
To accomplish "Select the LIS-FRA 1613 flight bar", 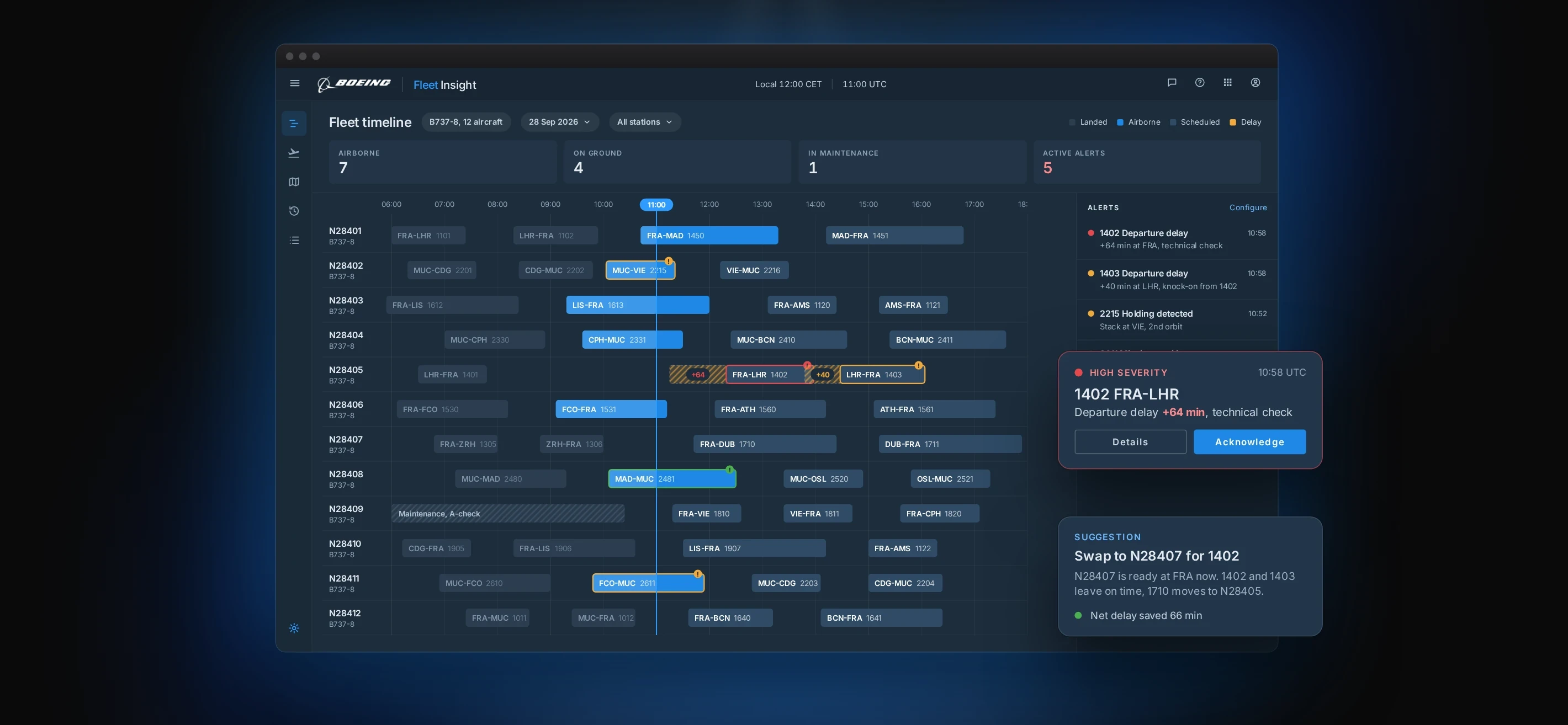I will pos(637,305).
